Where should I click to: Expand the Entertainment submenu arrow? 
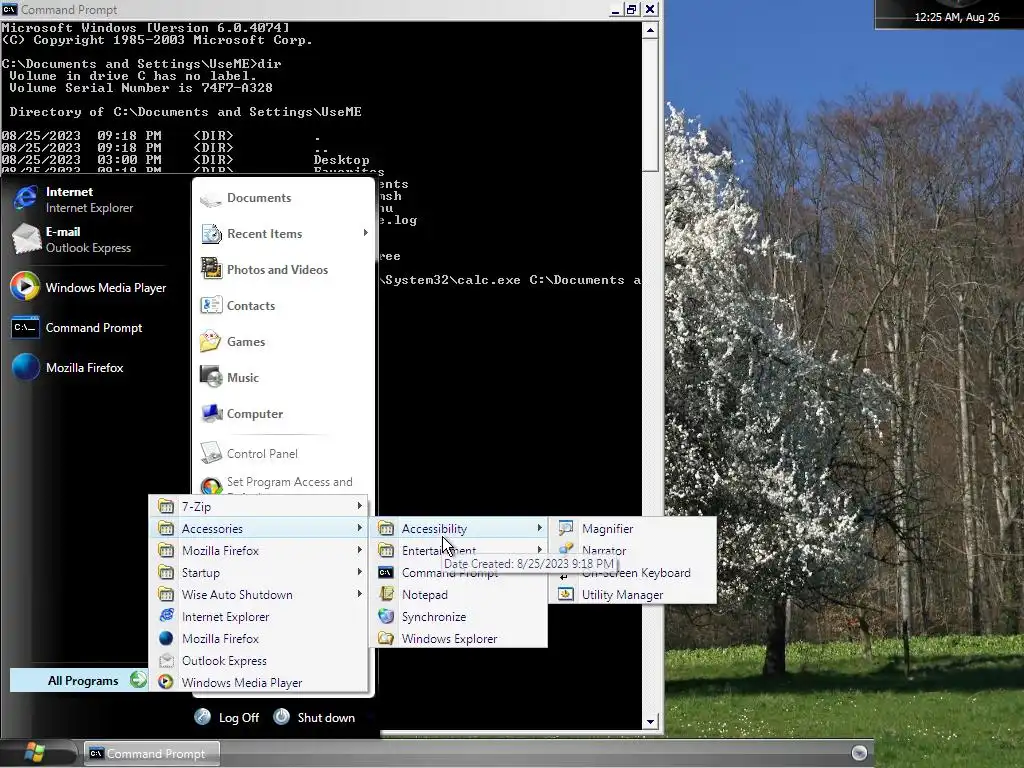[539, 550]
